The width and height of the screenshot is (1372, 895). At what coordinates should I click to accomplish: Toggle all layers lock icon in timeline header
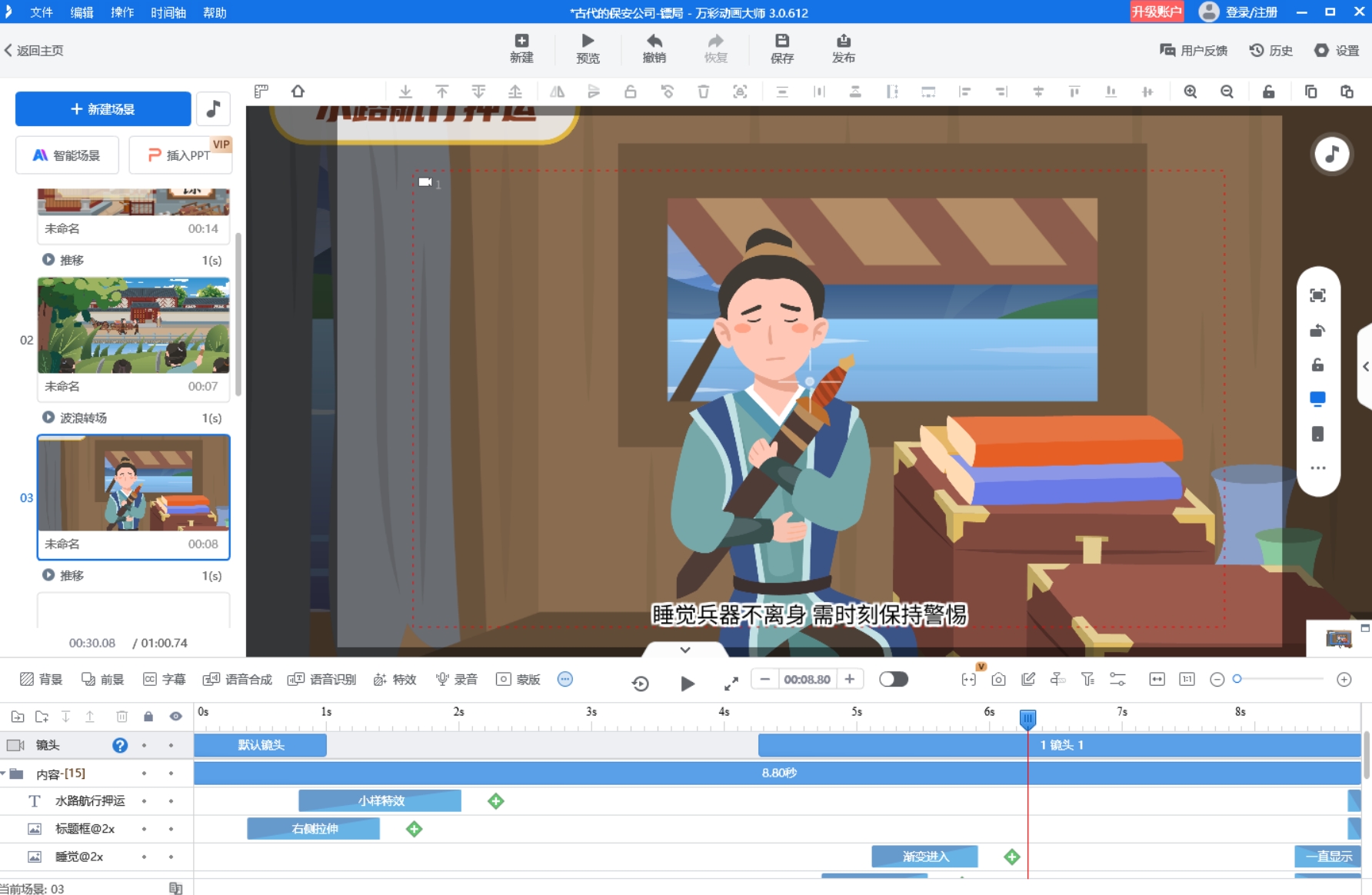pyautogui.click(x=148, y=717)
